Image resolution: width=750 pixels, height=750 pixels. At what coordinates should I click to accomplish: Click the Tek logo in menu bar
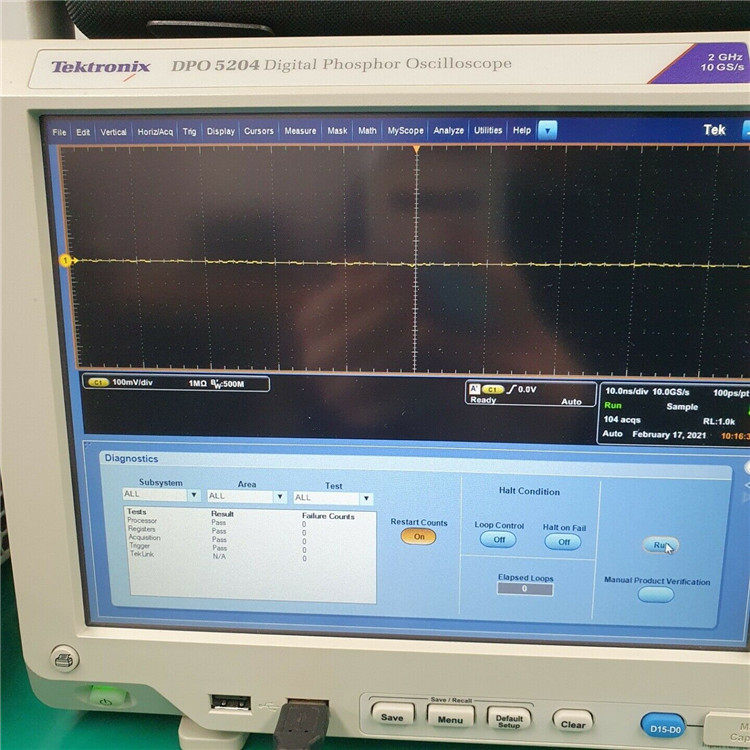pyautogui.click(x=714, y=130)
